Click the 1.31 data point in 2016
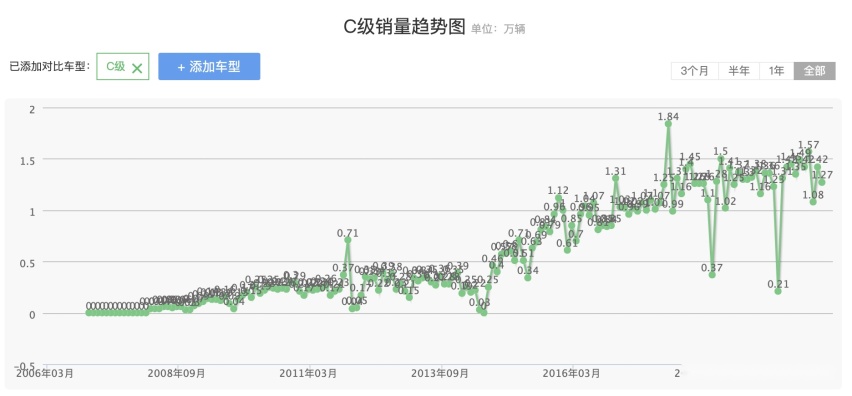This screenshot has width=852, height=396. [x=616, y=178]
